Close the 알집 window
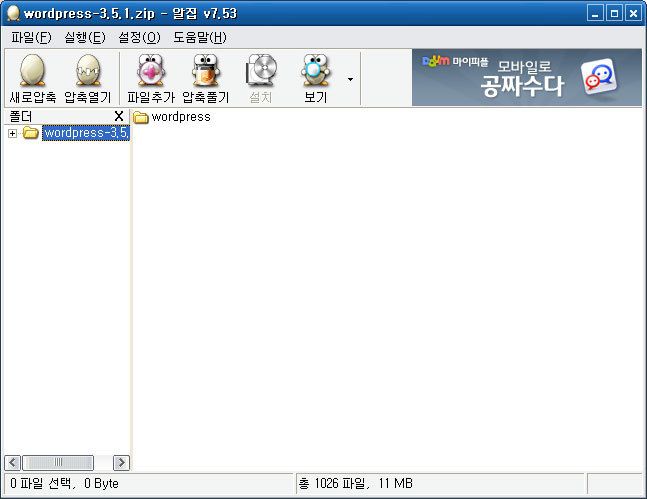The width and height of the screenshot is (647, 499). click(633, 14)
